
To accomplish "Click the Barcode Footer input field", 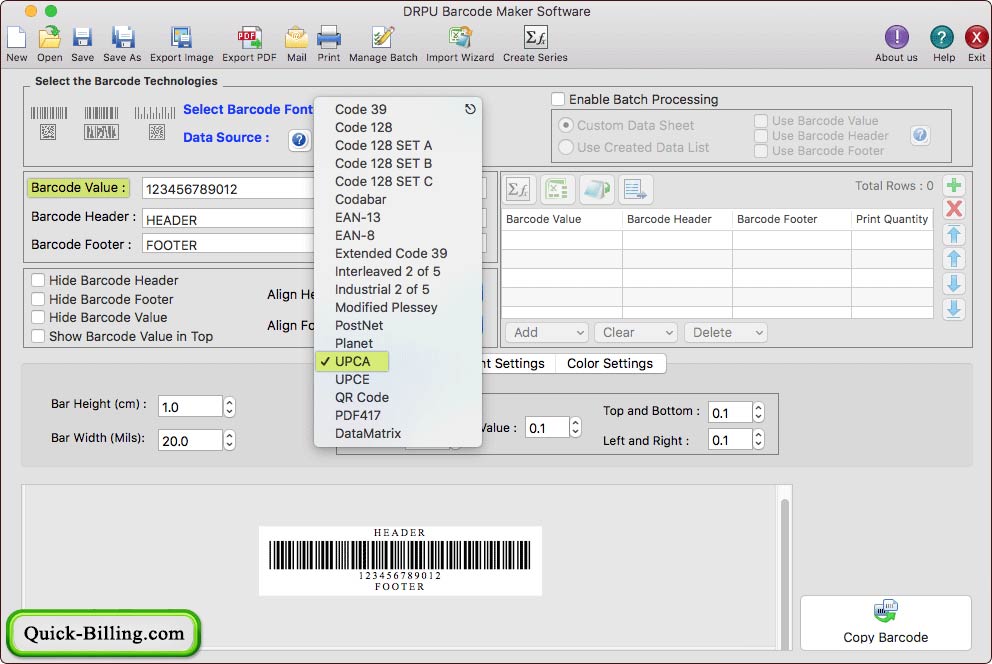I will click(228, 245).
